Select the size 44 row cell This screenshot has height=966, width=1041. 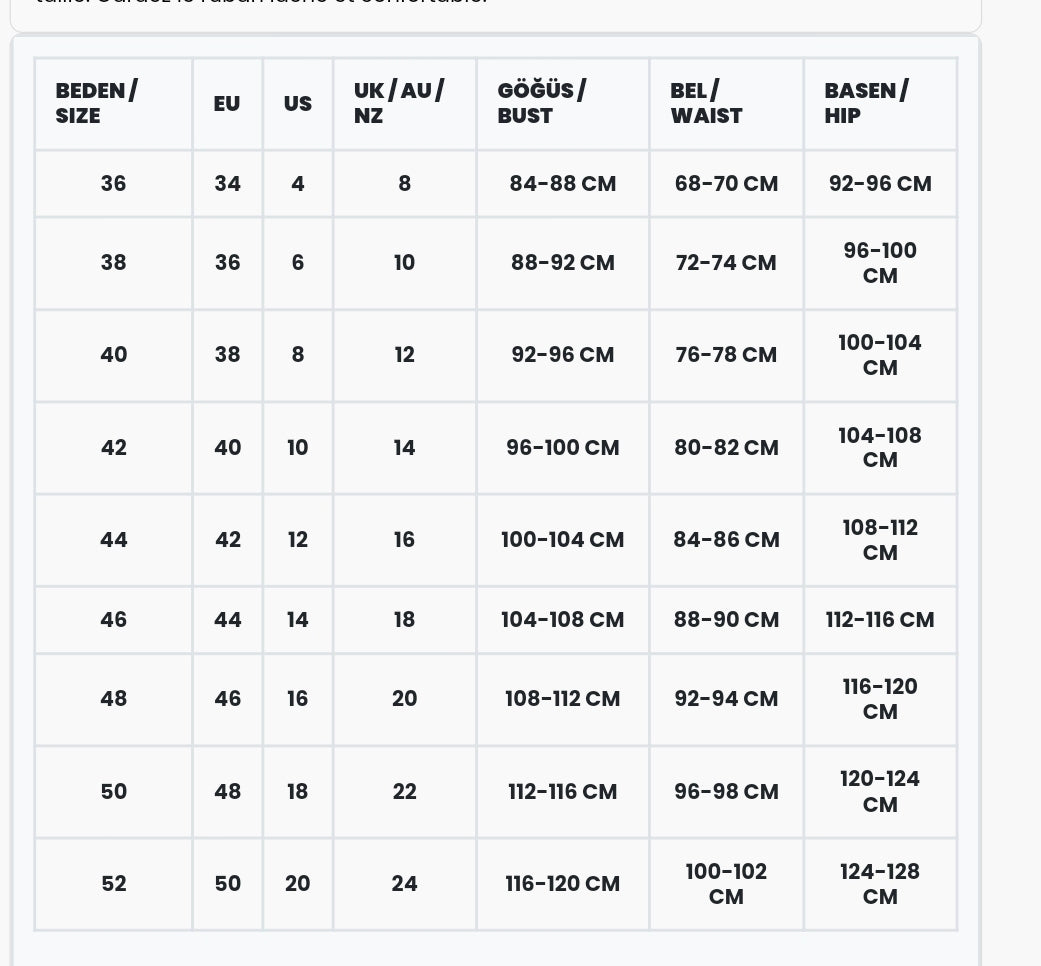click(114, 540)
